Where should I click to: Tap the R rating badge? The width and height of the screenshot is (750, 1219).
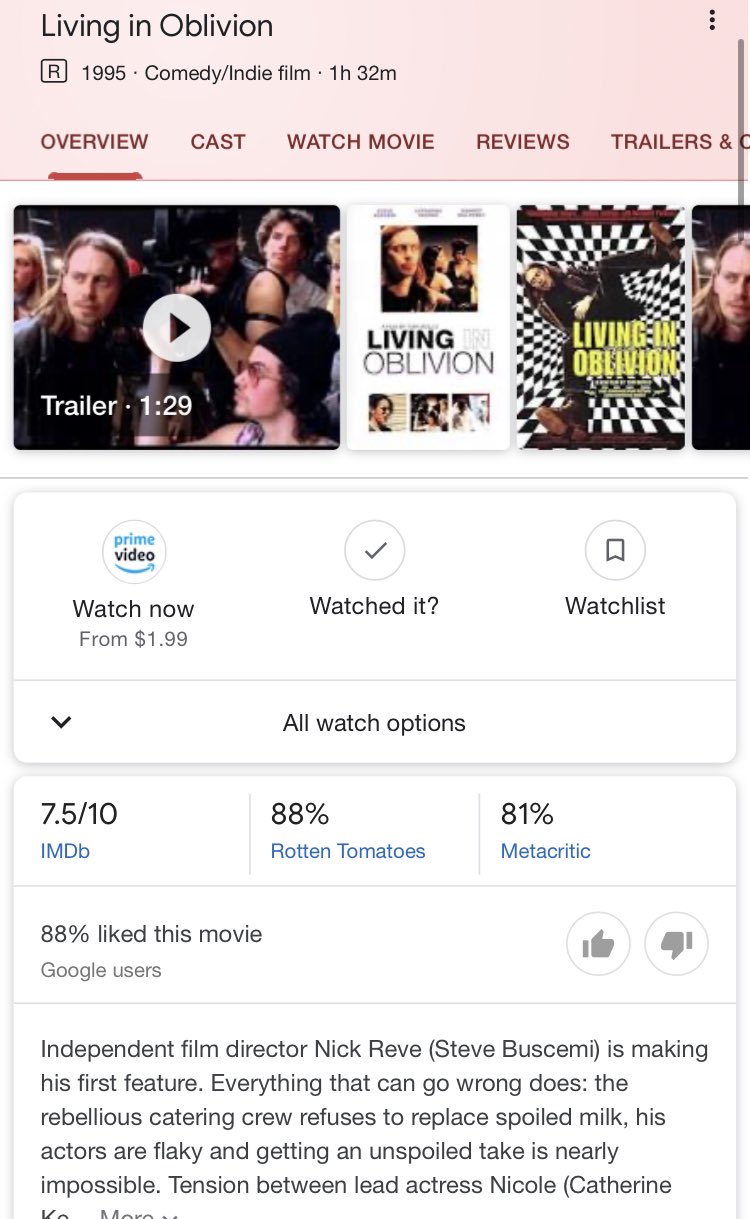(x=54, y=72)
